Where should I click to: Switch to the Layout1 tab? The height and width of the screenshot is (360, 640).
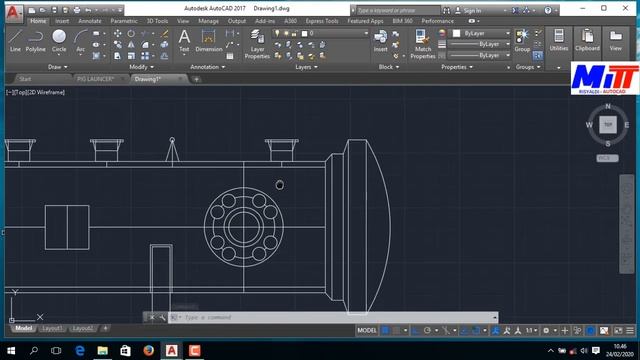[x=52, y=328]
